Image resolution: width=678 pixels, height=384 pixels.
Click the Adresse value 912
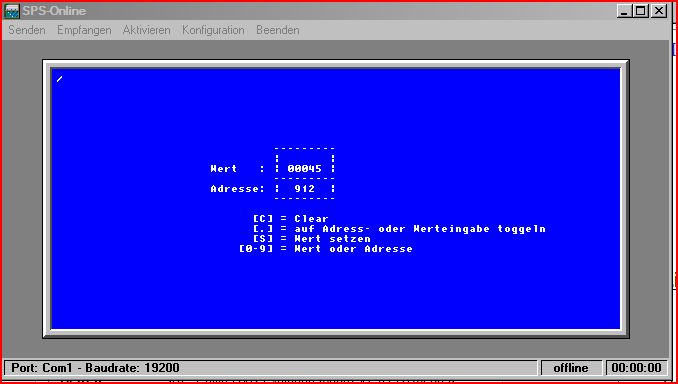[304, 189]
